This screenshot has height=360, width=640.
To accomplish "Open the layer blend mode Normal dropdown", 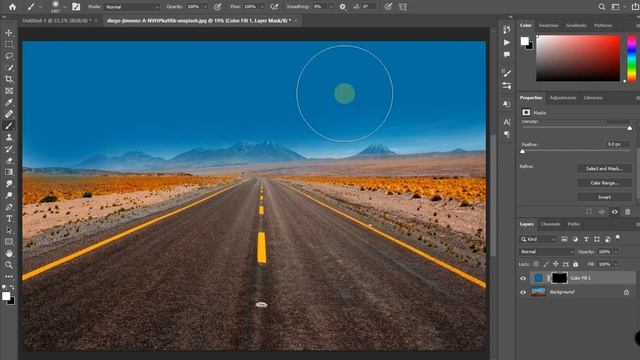I will 547,252.
